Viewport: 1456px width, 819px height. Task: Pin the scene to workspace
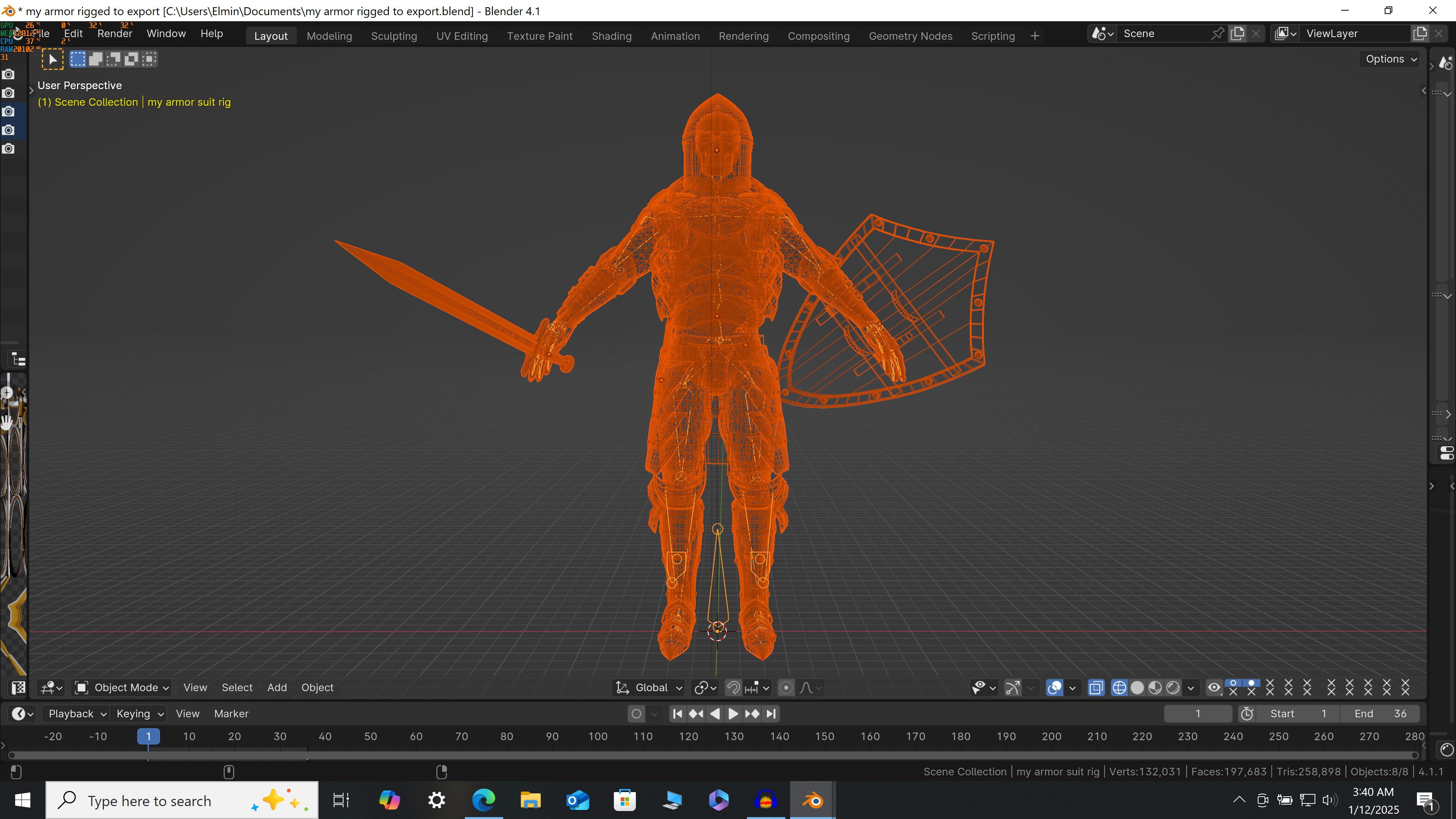[x=1218, y=33]
